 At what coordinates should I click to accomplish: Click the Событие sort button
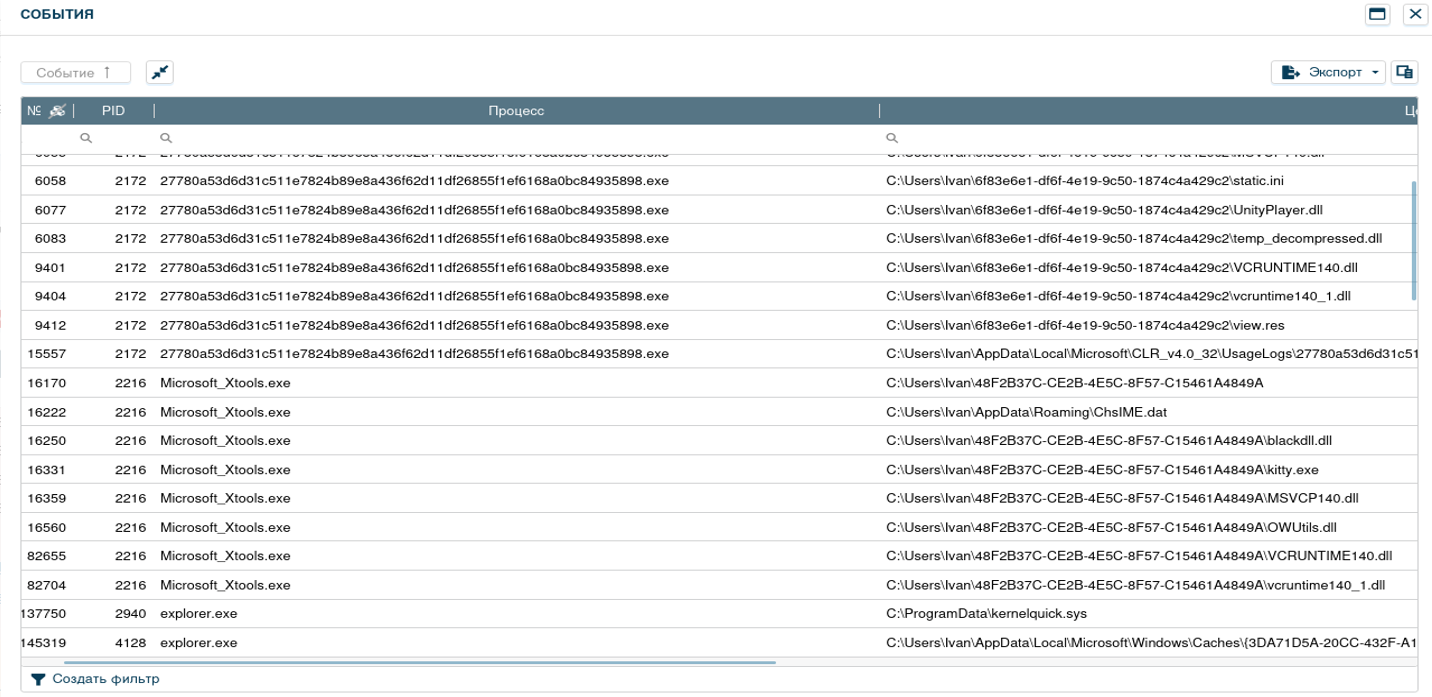76,72
